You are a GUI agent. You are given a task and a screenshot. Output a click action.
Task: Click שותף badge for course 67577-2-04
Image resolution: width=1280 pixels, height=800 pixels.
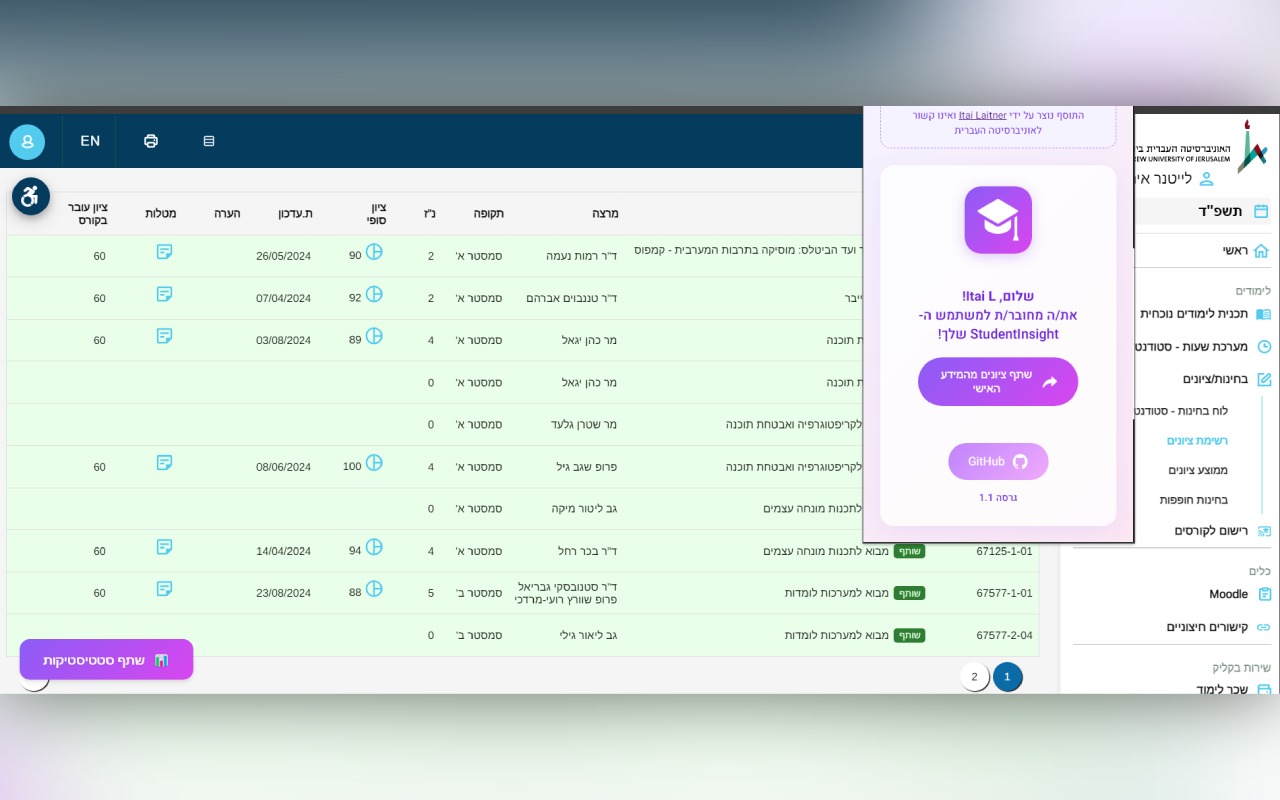pyautogui.click(x=909, y=635)
